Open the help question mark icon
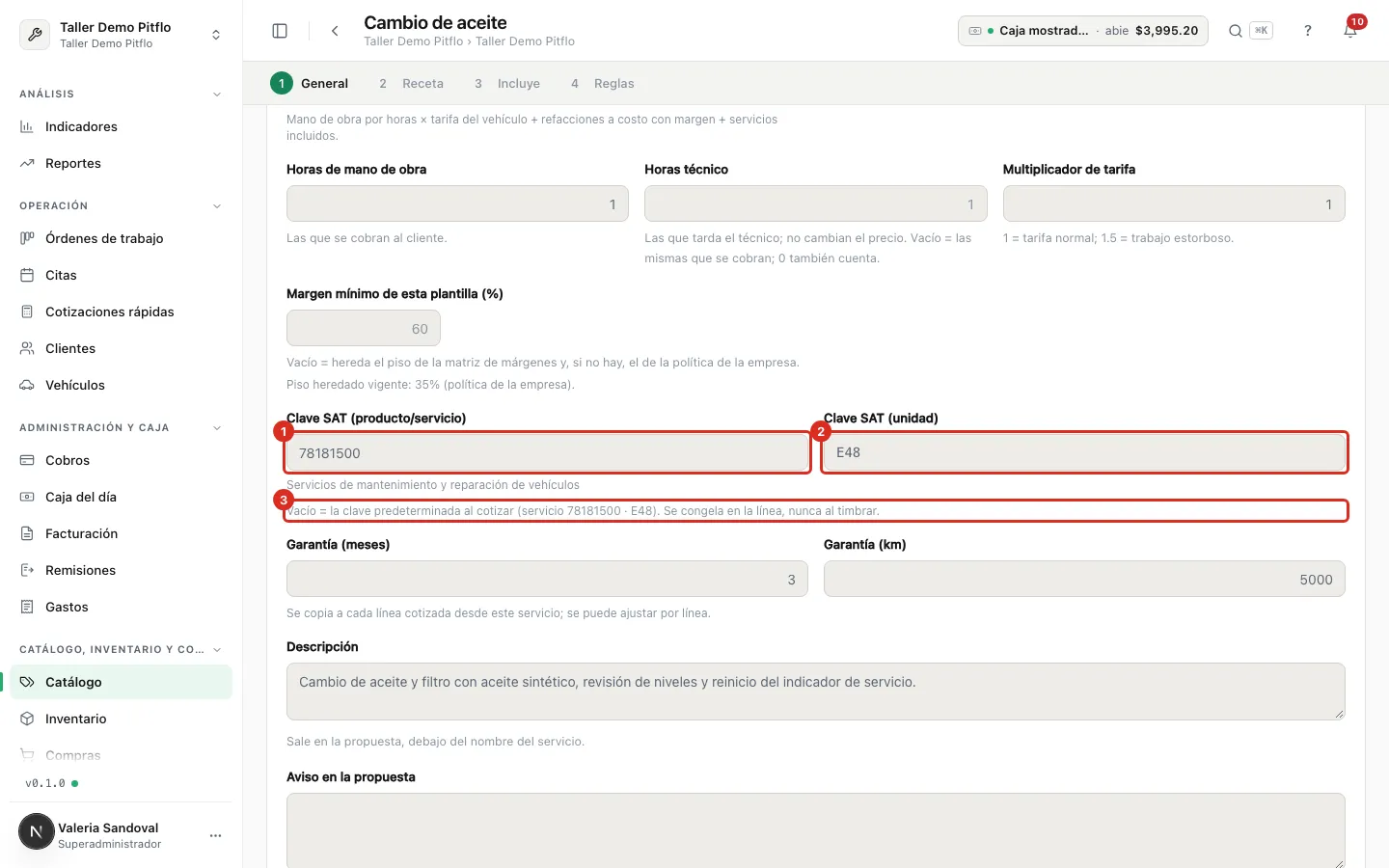Image resolution: width=1389 pixels, height=868 pixels. point(1308,31)
